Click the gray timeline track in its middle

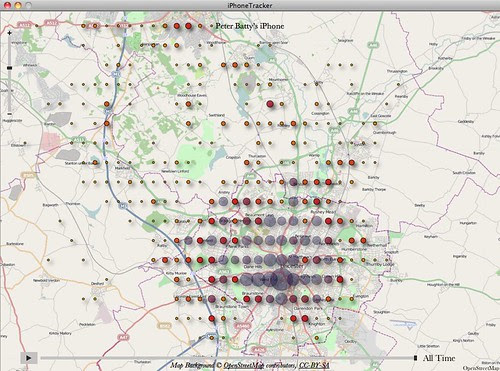click(227, 358)
